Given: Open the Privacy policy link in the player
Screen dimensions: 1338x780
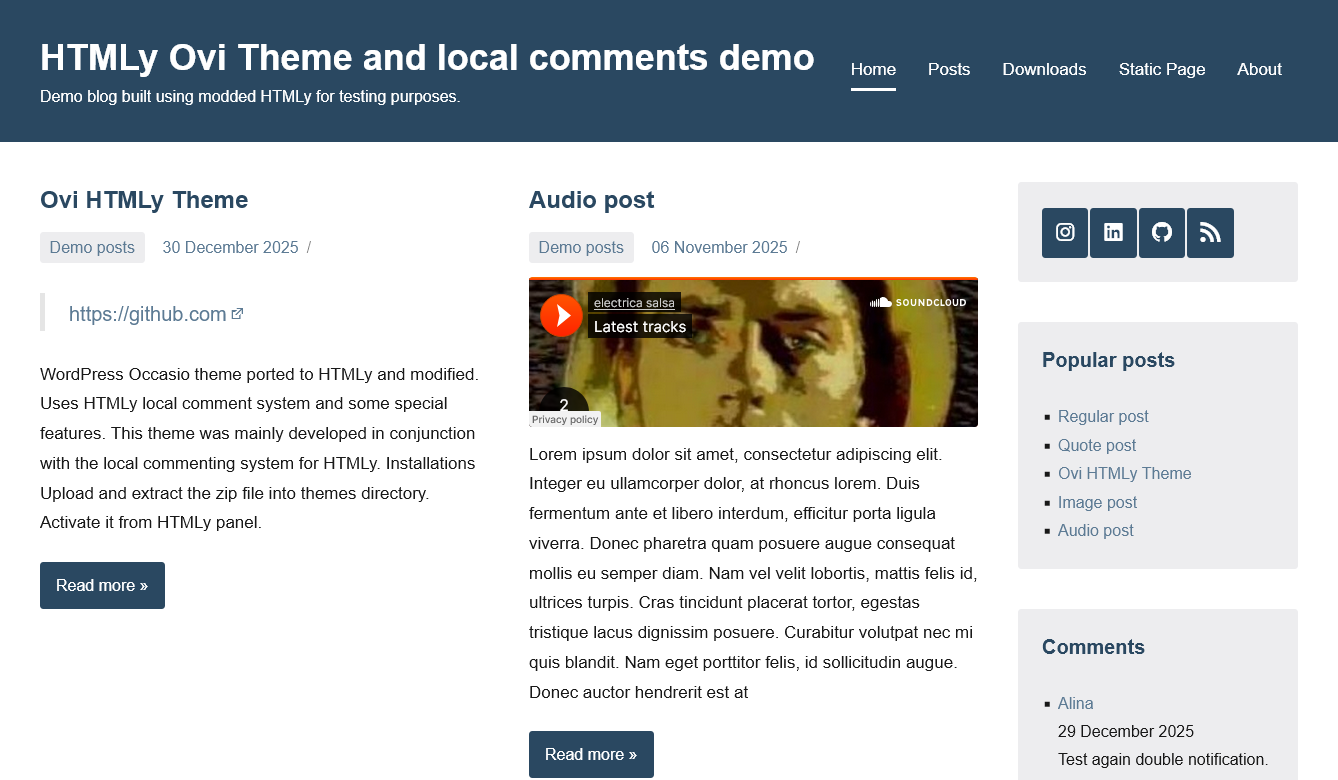Looking at the screenshot, I should (x=564, y=419).
